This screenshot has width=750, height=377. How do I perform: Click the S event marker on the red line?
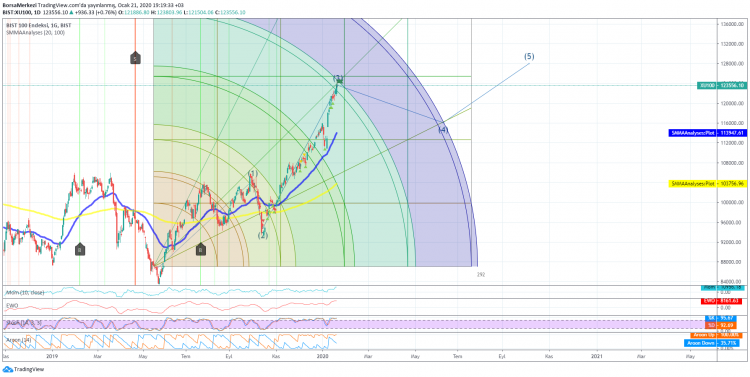click(135, 58)
